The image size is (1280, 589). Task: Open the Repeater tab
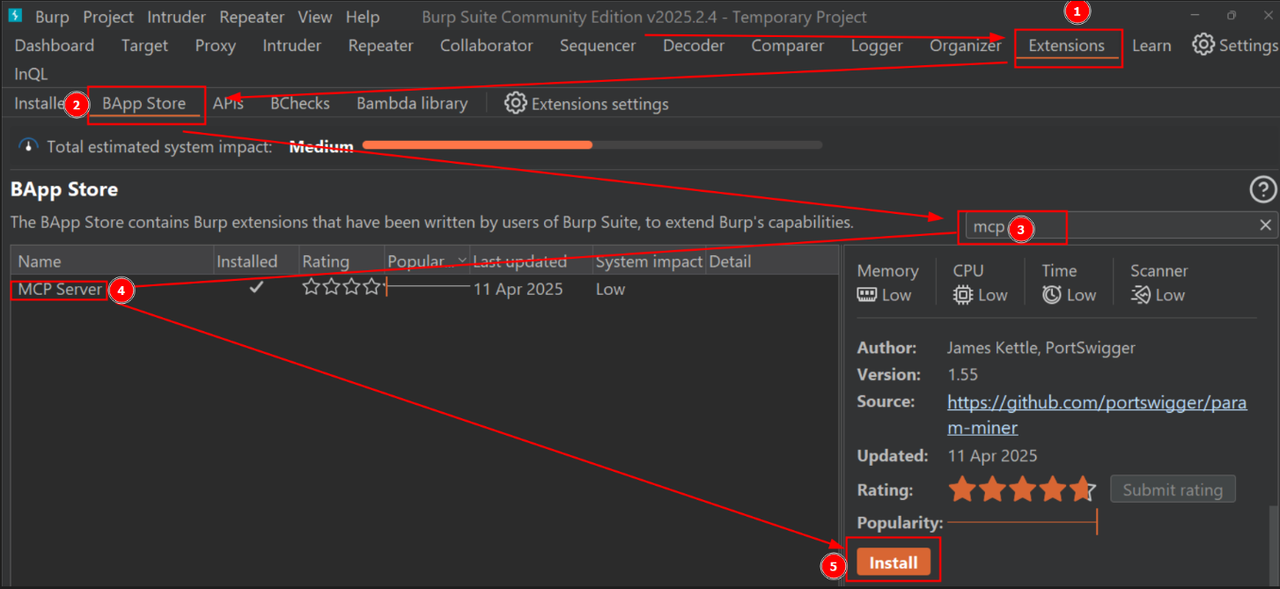tap(381, 46)
